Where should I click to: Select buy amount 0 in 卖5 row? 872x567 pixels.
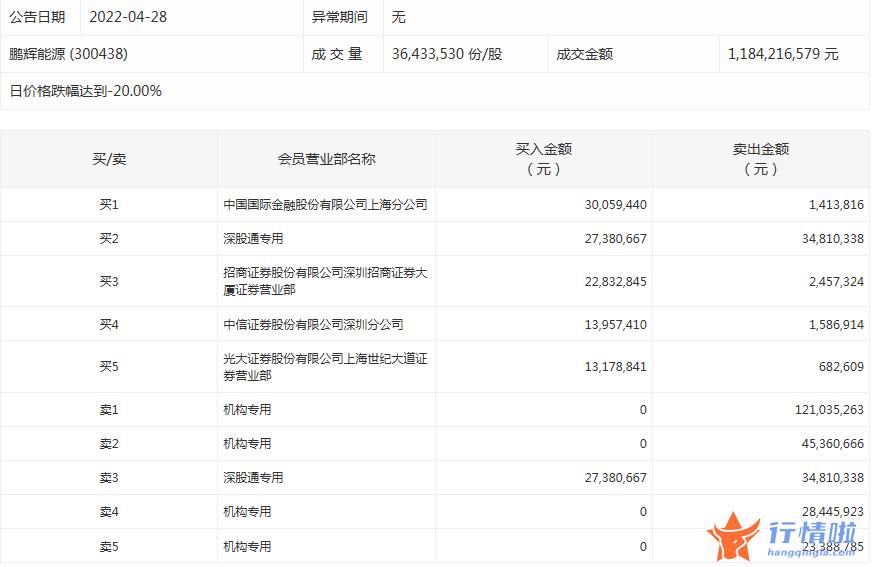pyautogui.click(x=643, y=546)
